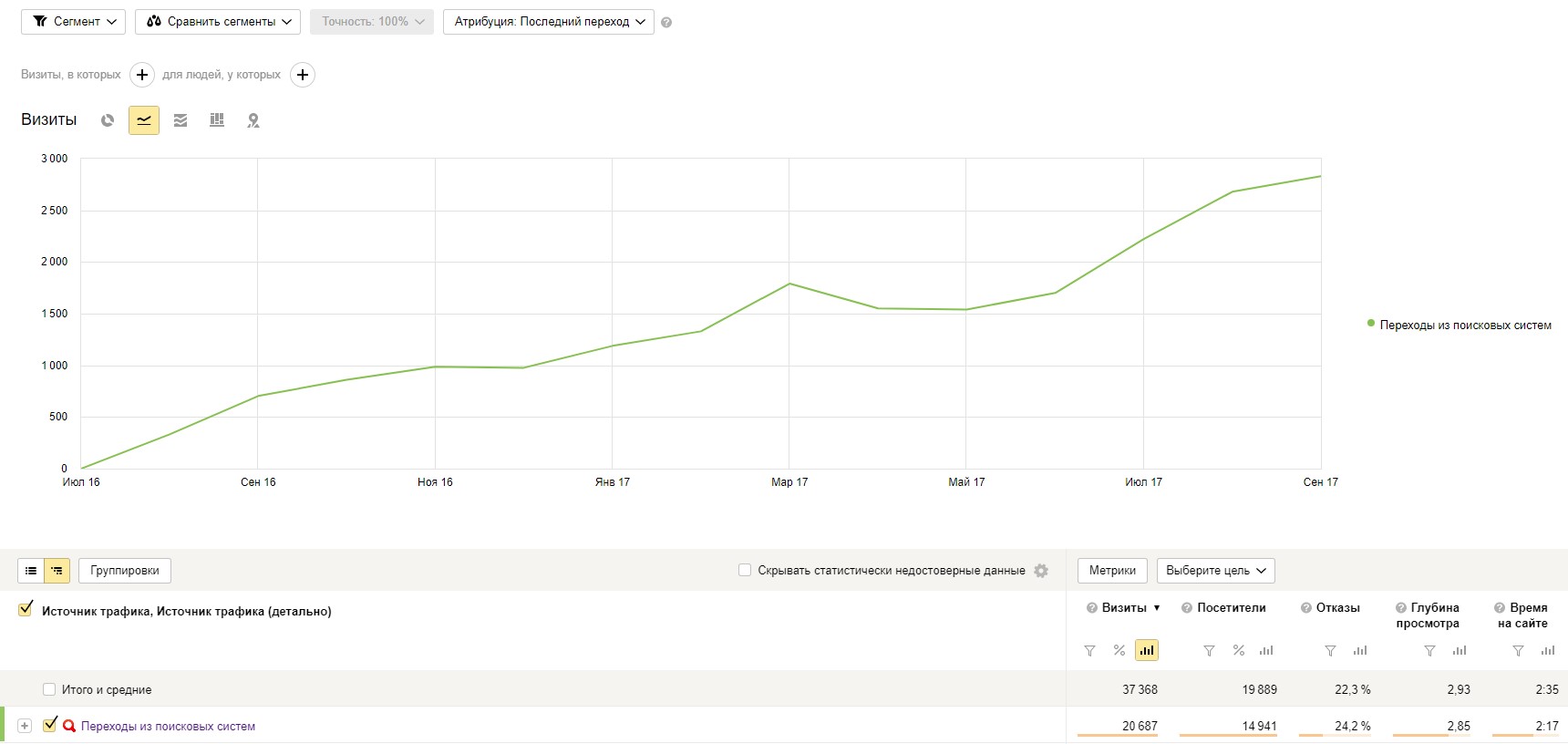This screenshot has height=744, width=1568.
Task: Click the Группировки button
Action: [x=125, y=571]
